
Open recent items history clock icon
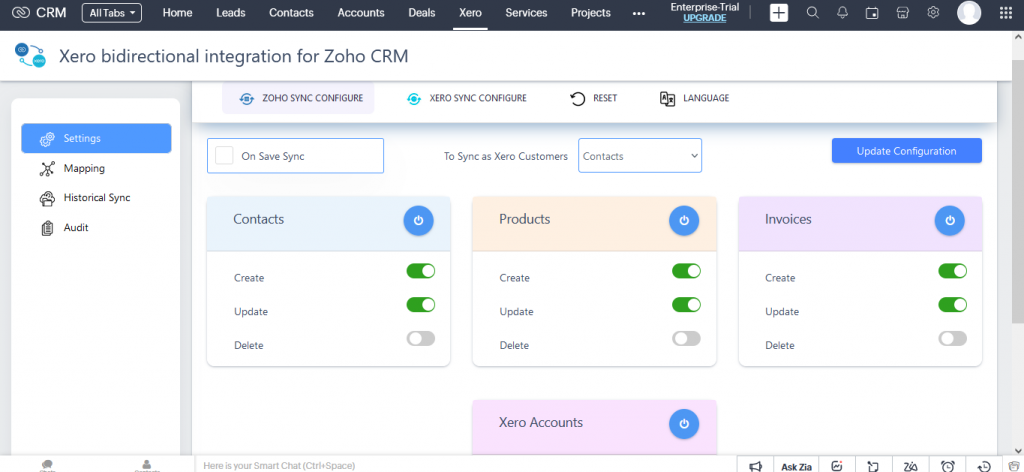tap(984, 465)
